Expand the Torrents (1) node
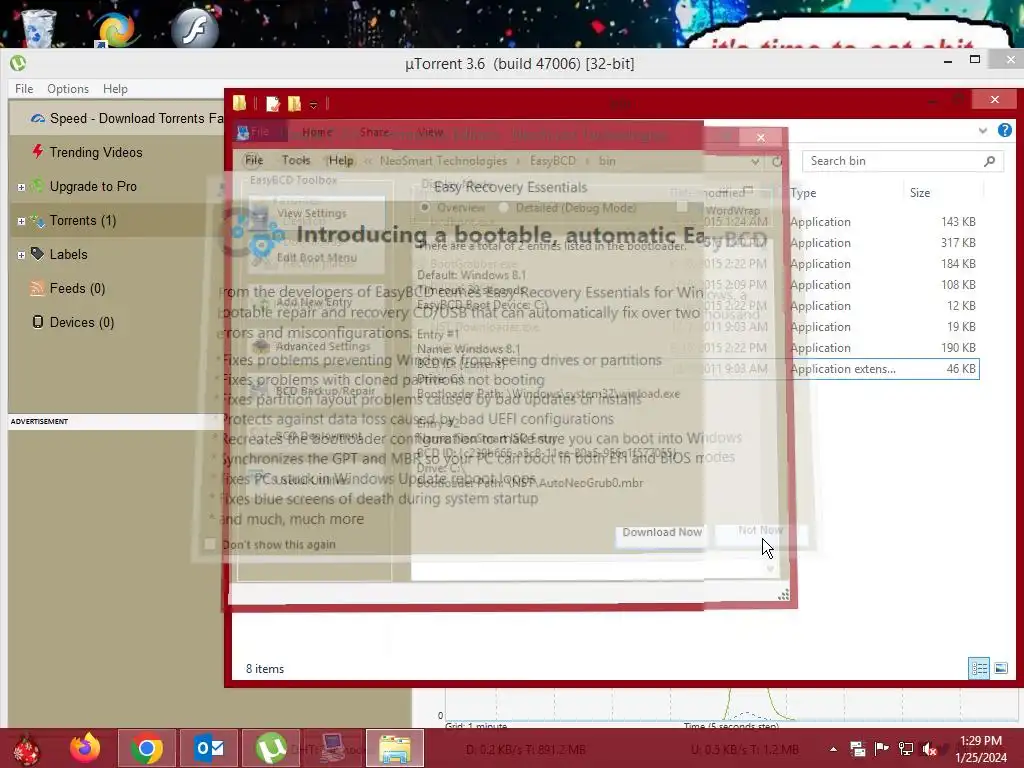This screenshot has width=1024, height=768. click(21, 221)
